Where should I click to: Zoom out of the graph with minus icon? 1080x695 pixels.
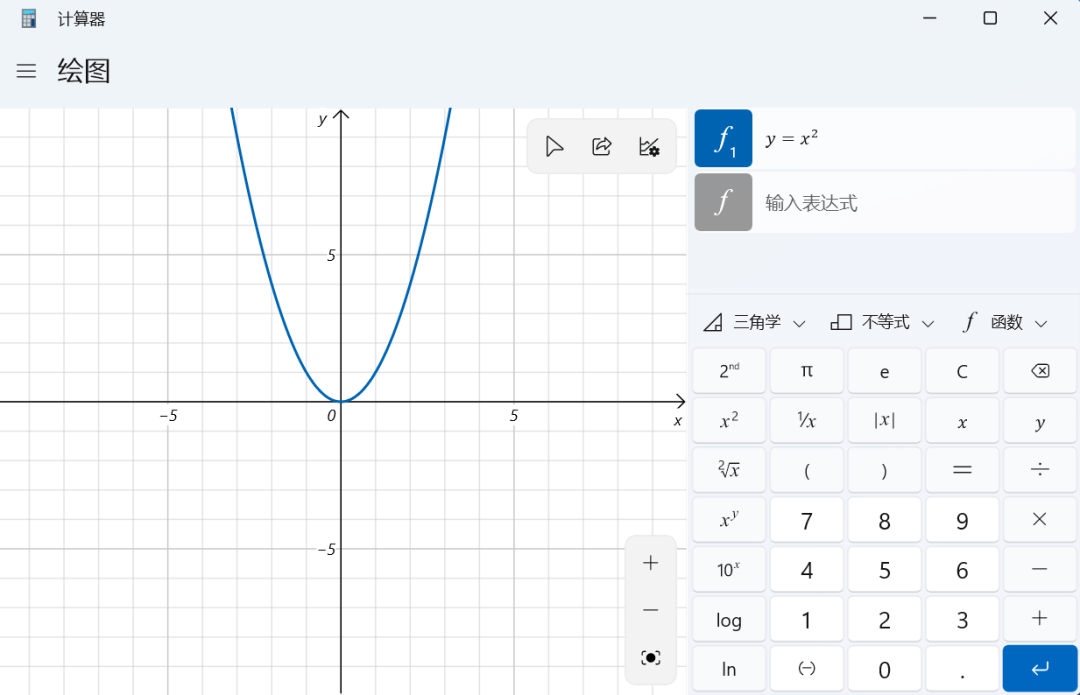tap(650, 610)
